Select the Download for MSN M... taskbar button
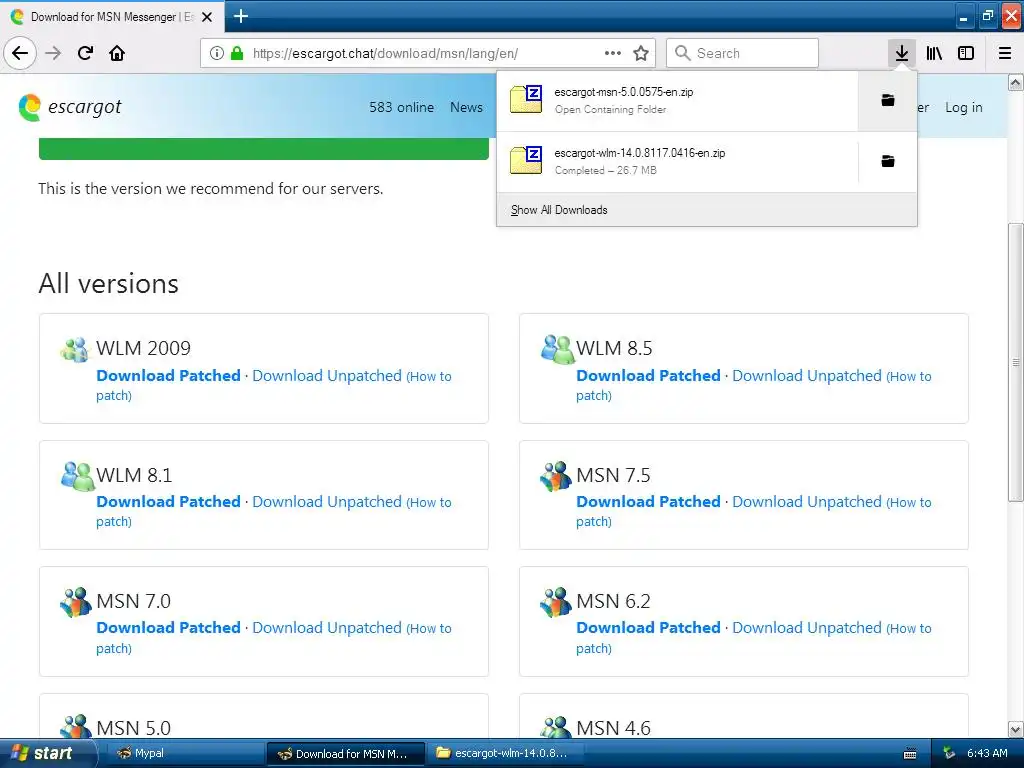1024x768 pixels. (x=346, y=753)
